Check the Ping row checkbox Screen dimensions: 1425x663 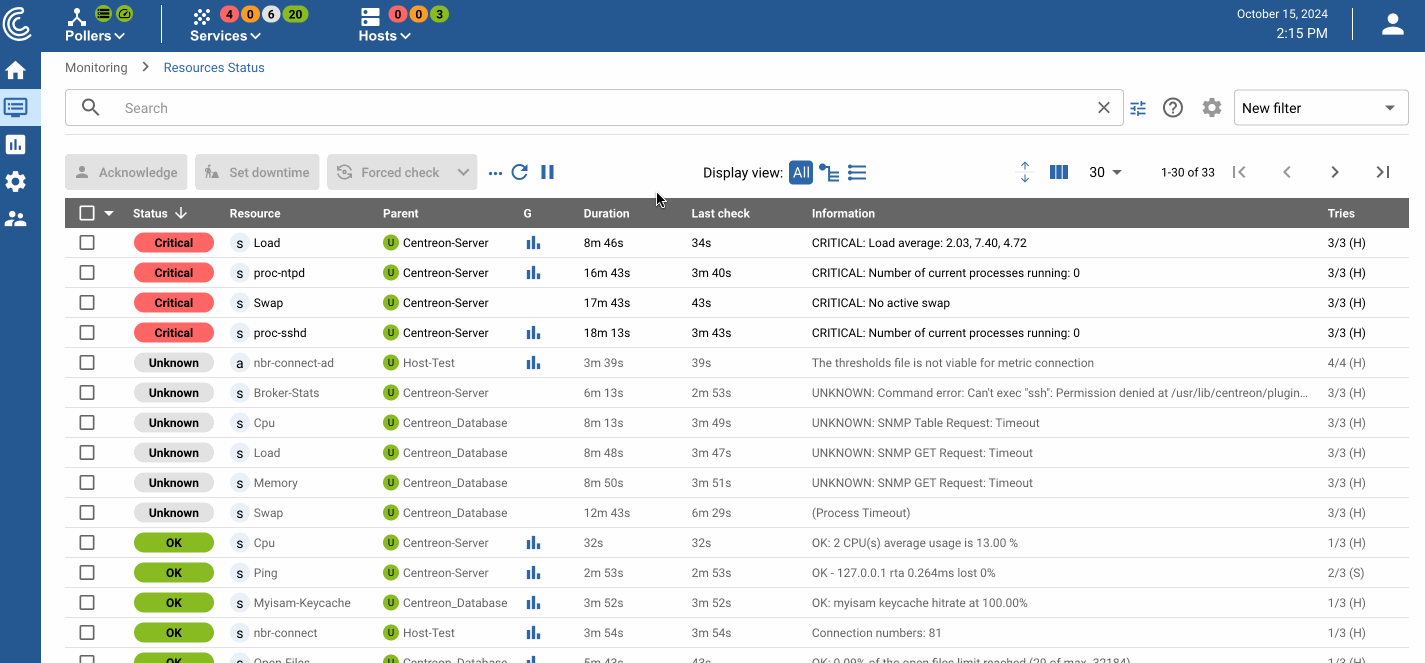87,573
